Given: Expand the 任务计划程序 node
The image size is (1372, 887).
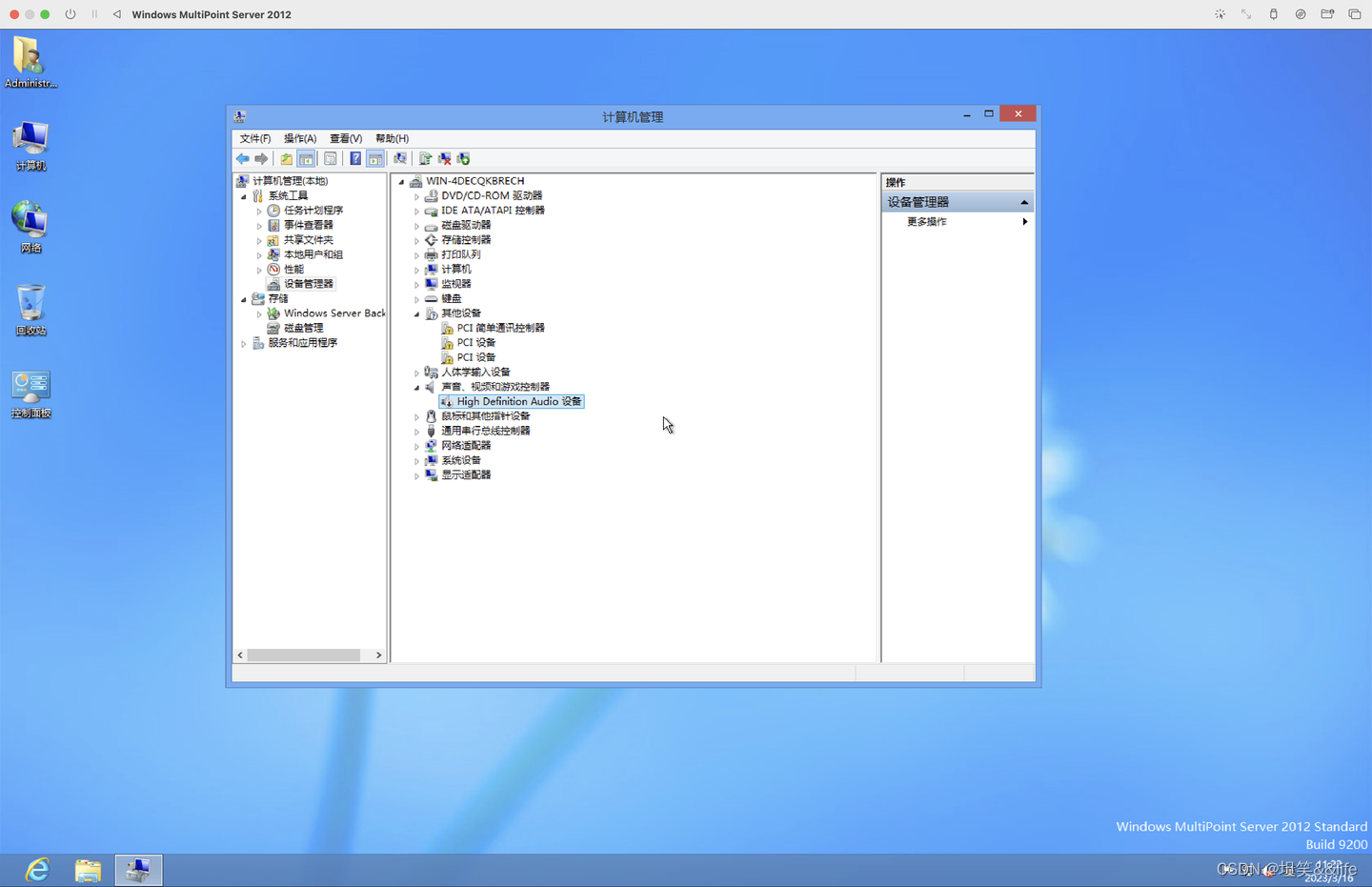Looking at the screenshot, I should [x=259, y=211].
